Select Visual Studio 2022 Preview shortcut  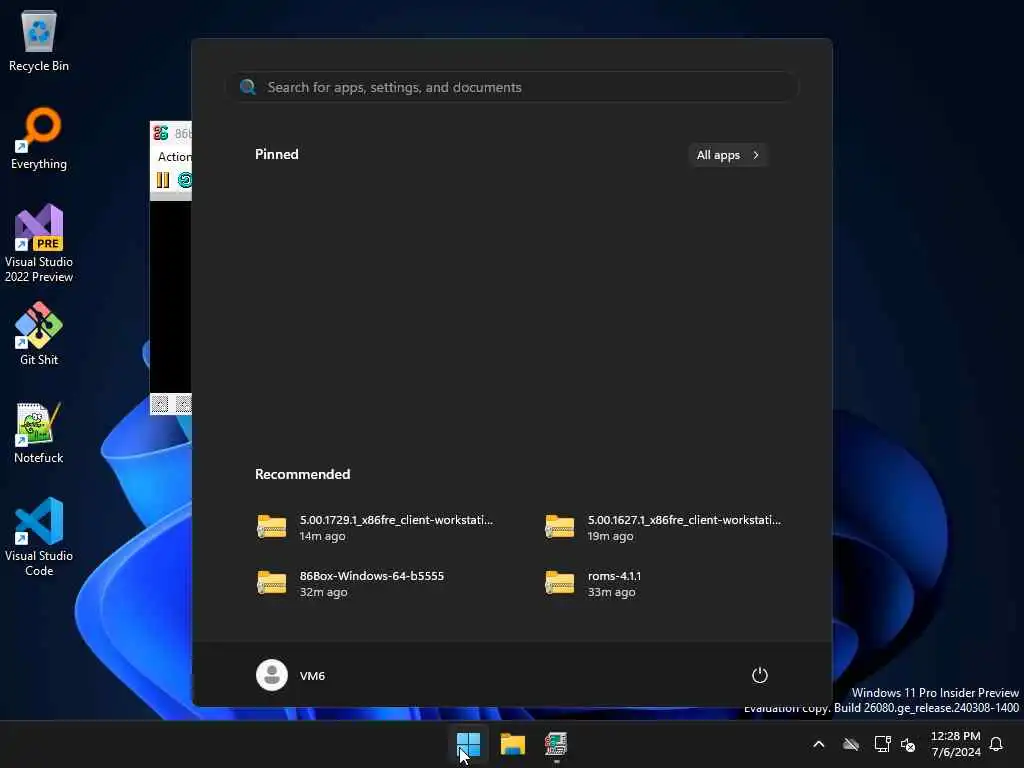click(39, 244)
